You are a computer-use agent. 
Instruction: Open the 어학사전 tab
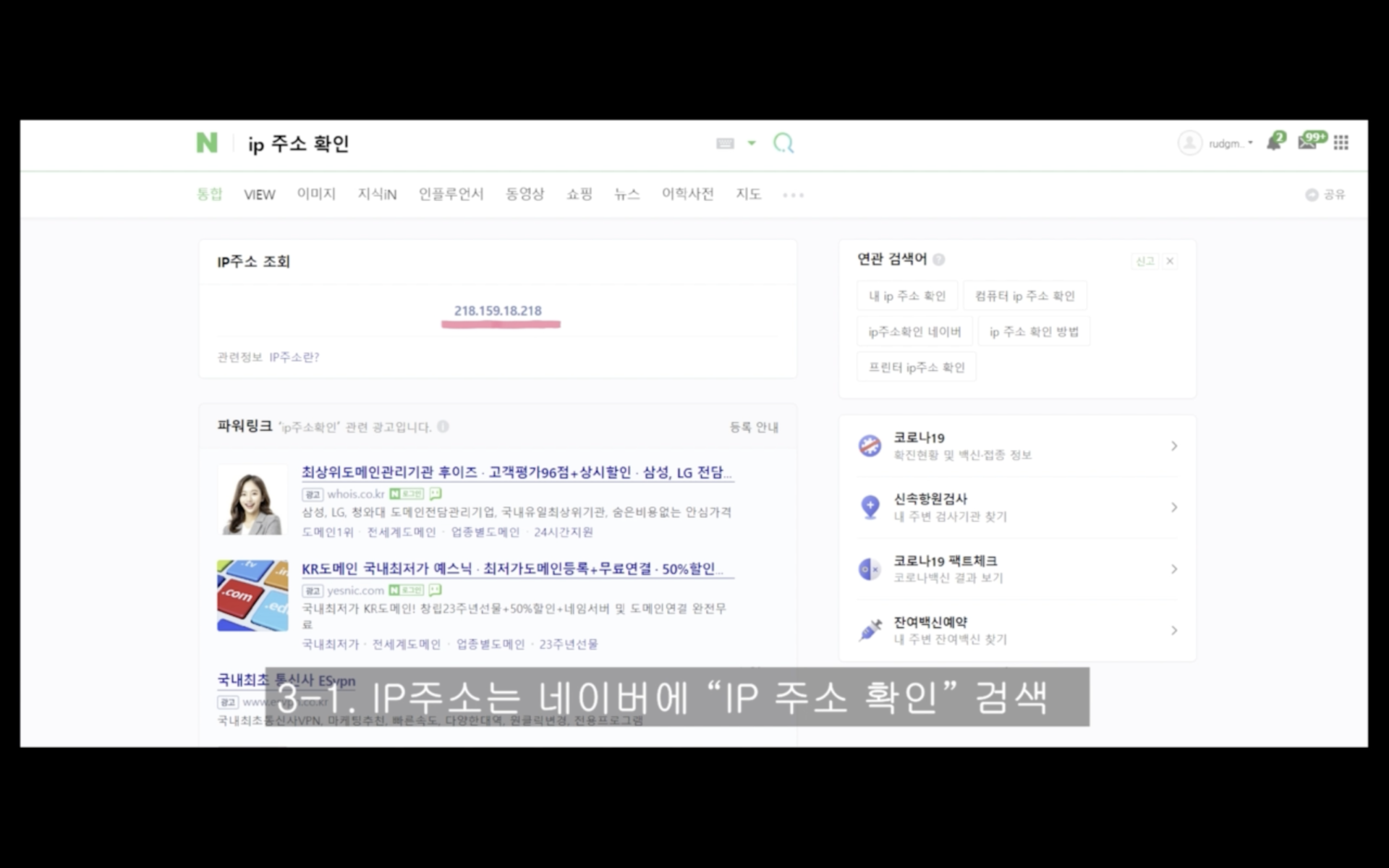pos(687,194)
